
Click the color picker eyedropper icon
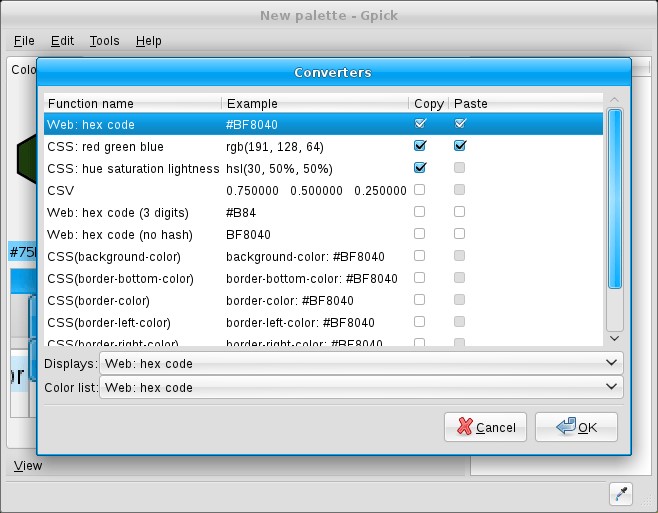coord(620,492)
